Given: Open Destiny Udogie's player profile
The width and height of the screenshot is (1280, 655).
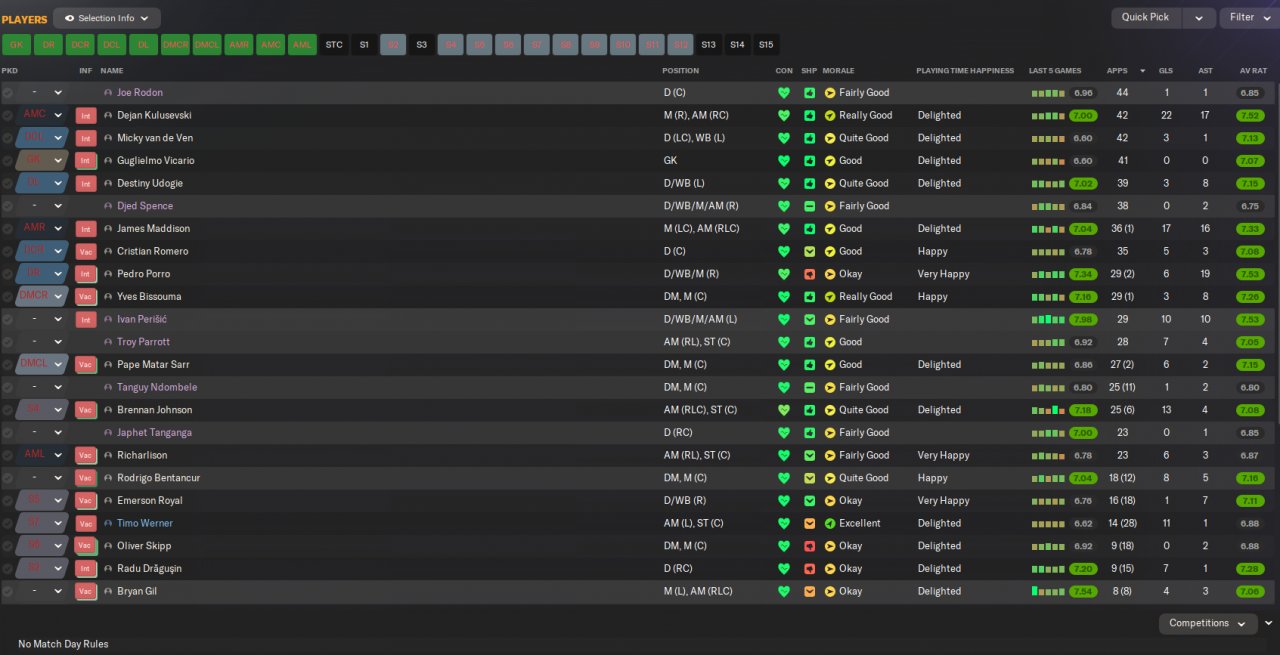Looking at the screenshot, I should (x=150, y=183).
